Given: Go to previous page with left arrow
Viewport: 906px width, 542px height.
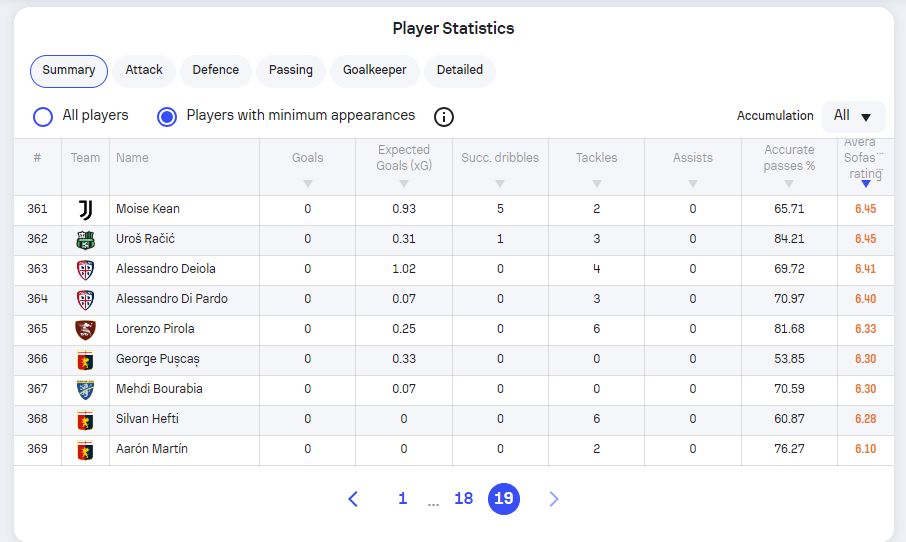Looking at the screenshot, I should coord(353,499).
